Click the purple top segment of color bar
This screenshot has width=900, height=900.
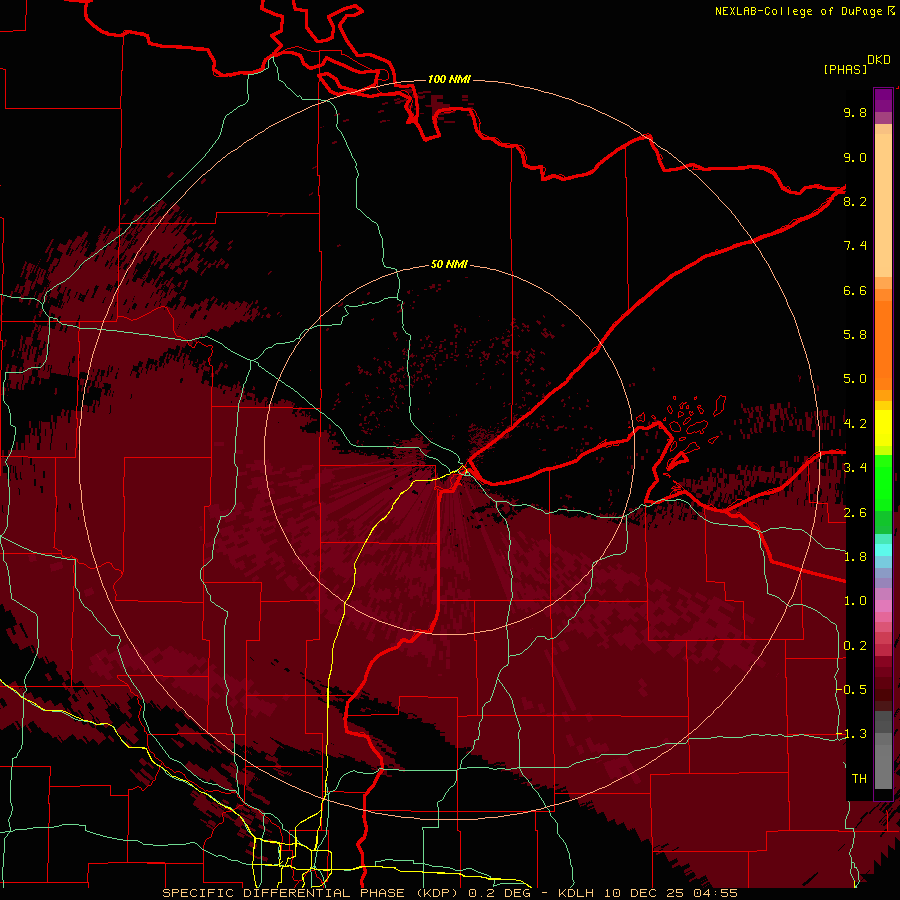click(883, 100)
